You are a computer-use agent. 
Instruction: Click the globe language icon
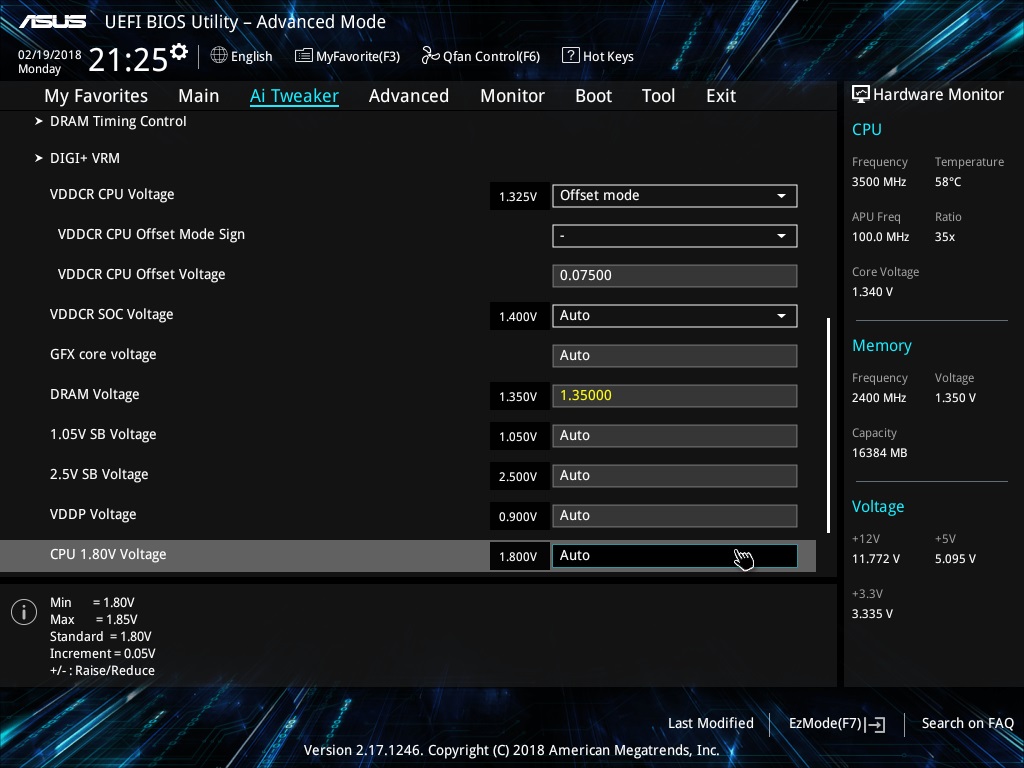pyautogui.click(x=219, y=56)
